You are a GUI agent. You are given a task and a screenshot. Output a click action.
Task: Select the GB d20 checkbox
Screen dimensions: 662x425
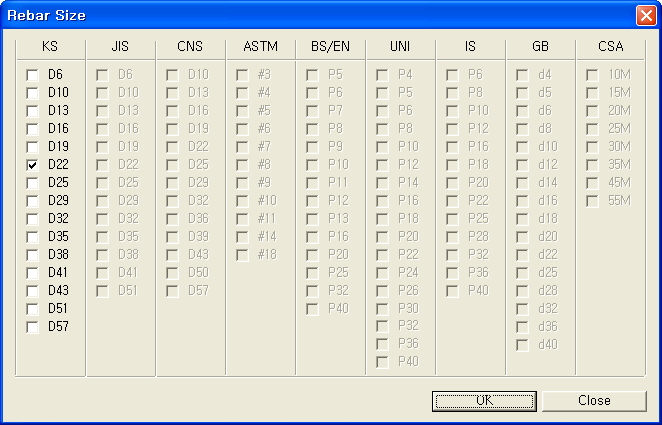[x=522, y=237]
